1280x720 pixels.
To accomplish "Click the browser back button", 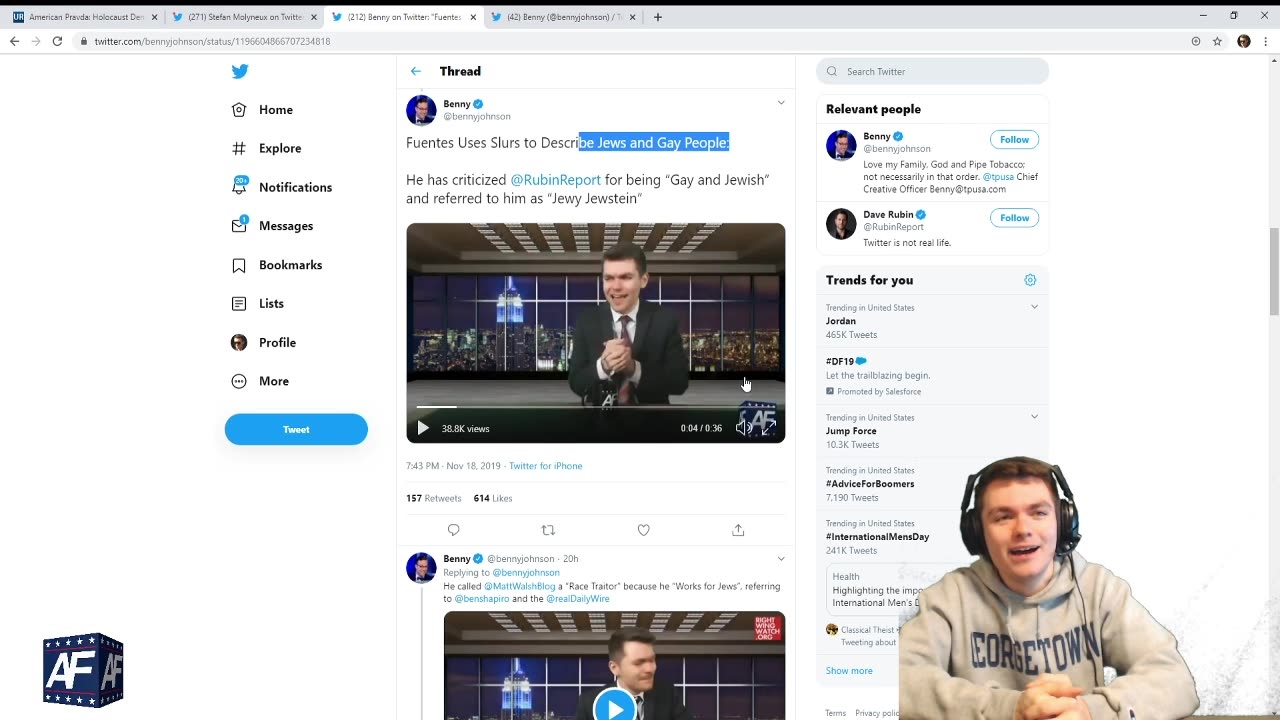I will tap(14, 41).
